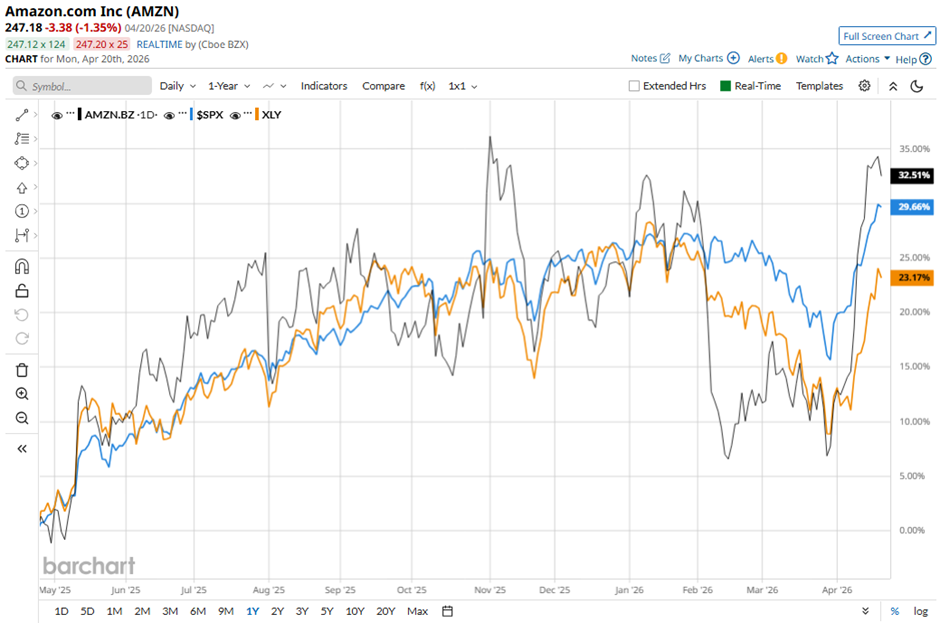This screenshot has width=940, height=623.
Task: Switch to dark mode moon icon
Action: (917, 86)
